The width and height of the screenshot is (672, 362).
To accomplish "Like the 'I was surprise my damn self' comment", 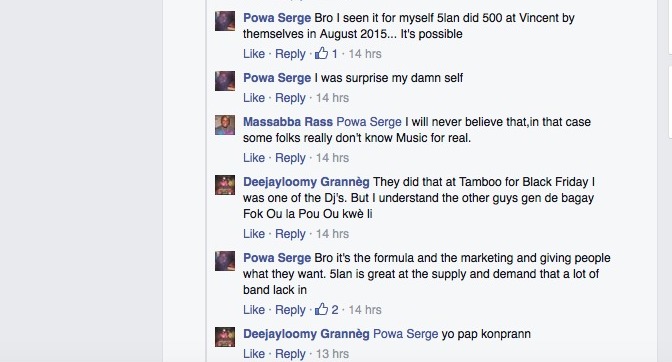I will 254,98.
